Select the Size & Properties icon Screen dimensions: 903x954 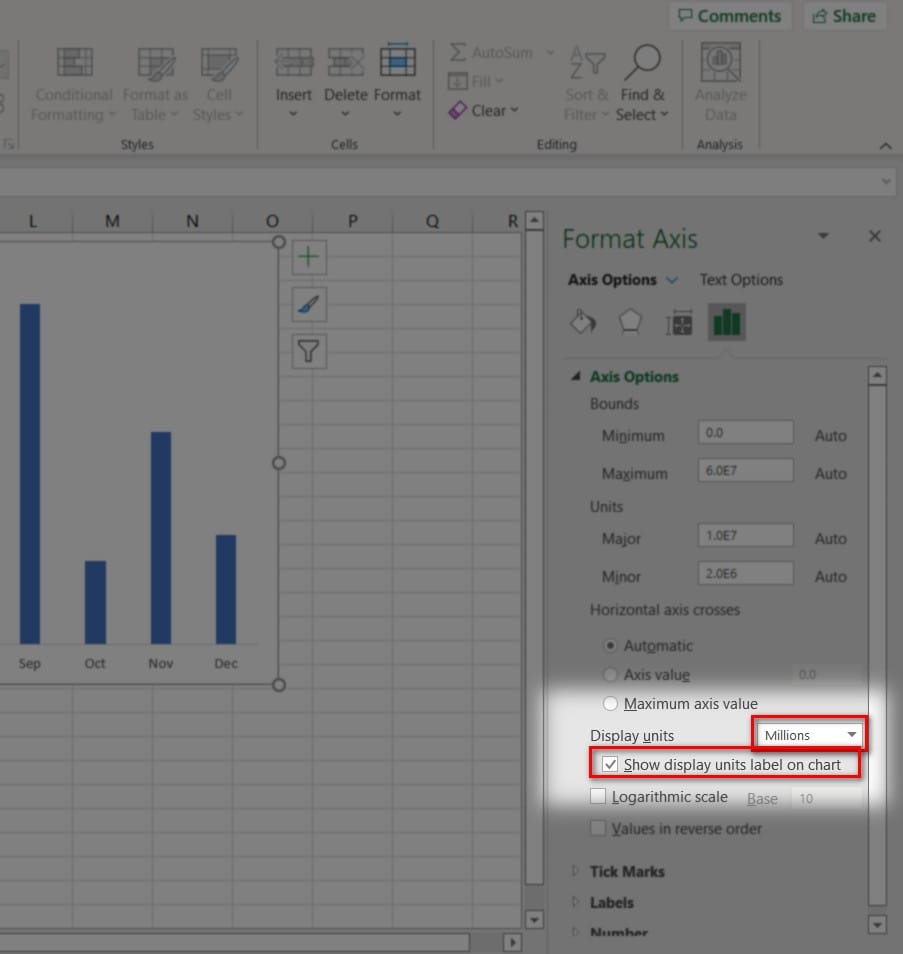tap(679, 323)
